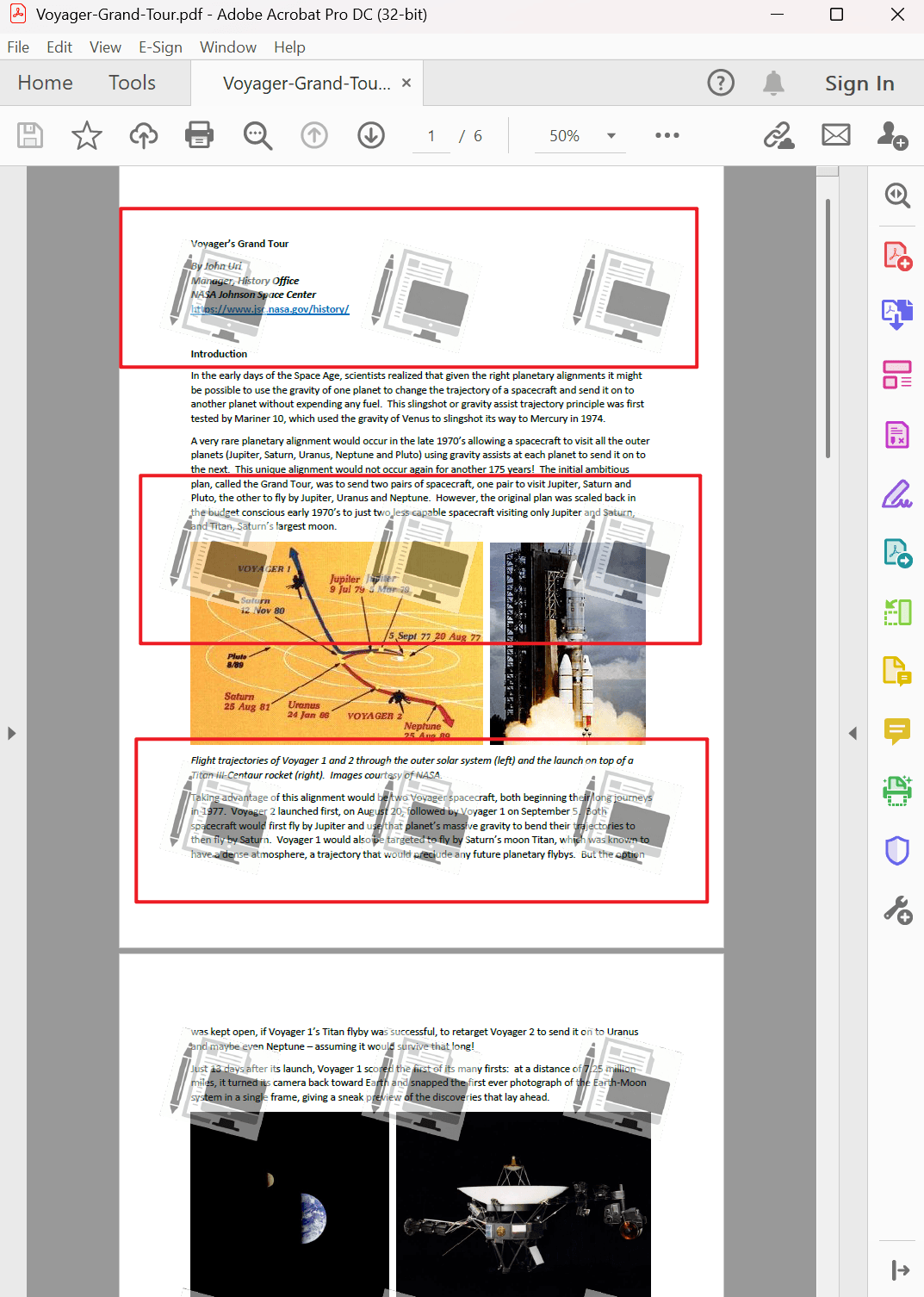Expand the ellipsis toolbar overflow menu
Image resolution: width=924 pixels, height=1297 pixels.
click(667, 135)
